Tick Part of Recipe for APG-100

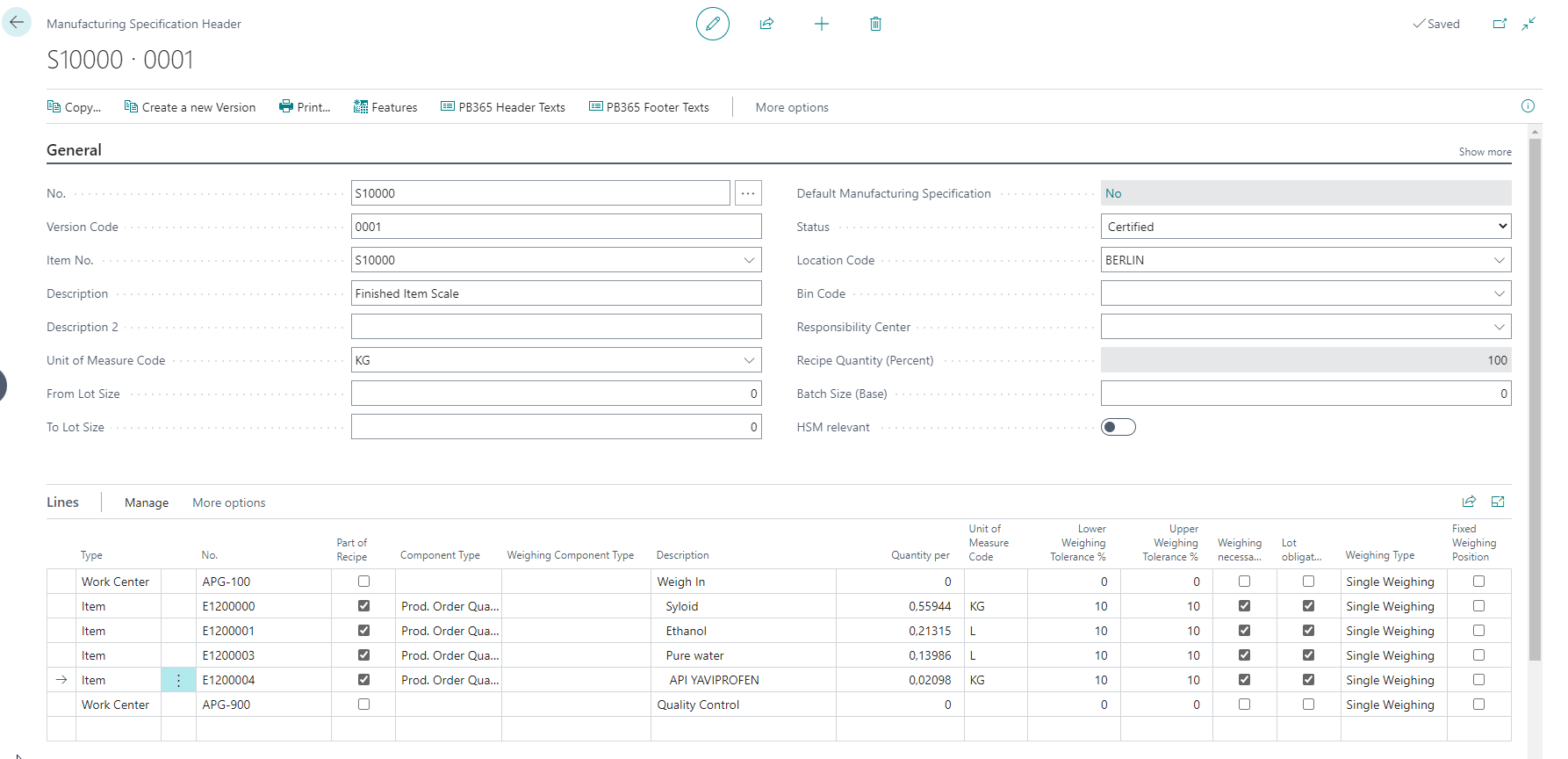coord(363,582)
